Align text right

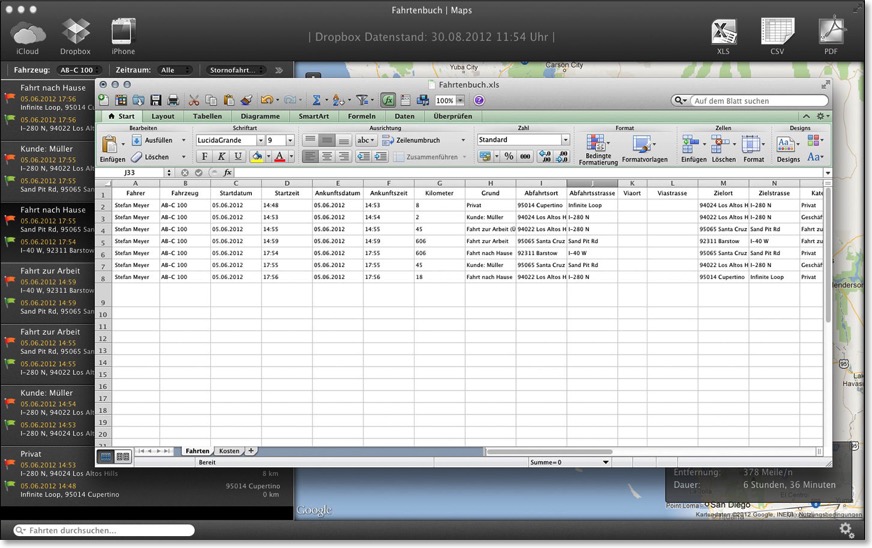click(344, 156)
